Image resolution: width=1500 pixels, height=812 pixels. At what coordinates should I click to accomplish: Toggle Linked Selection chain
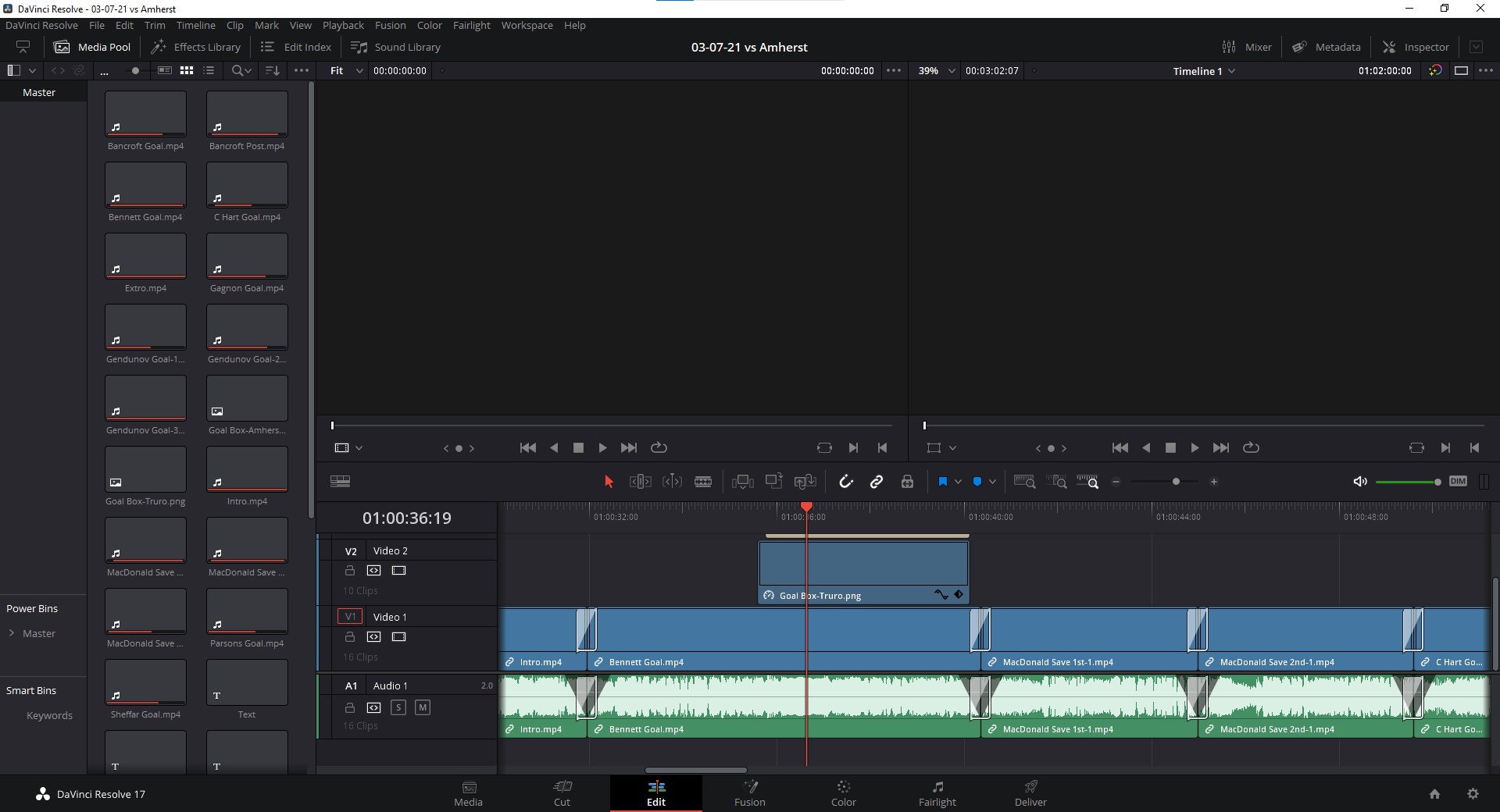pos(877,482)
